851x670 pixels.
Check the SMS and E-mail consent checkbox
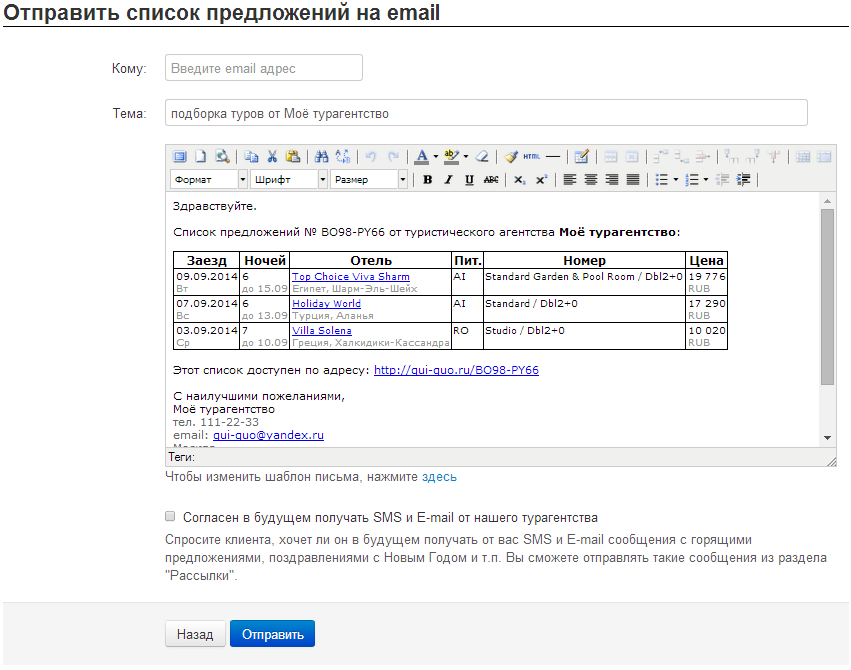pyautogui.click(x=170, y=518)
